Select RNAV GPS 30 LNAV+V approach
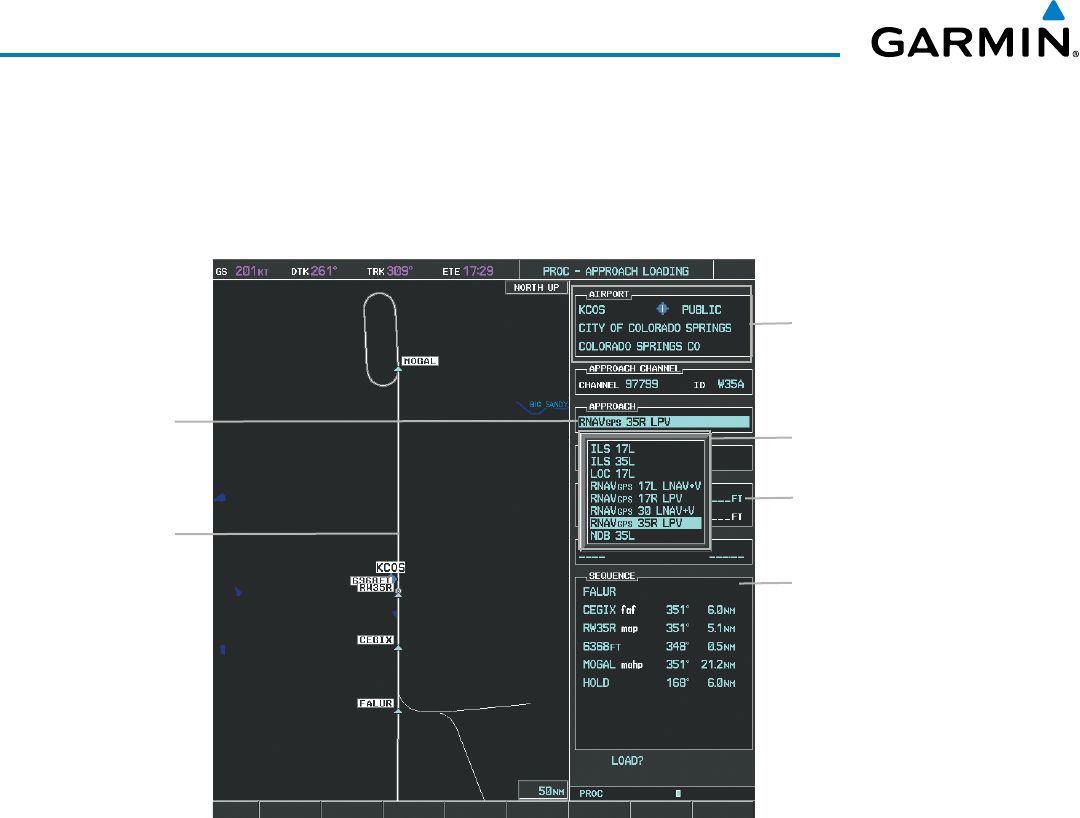This screenshot has height=818, width=1080. point(642,511)
